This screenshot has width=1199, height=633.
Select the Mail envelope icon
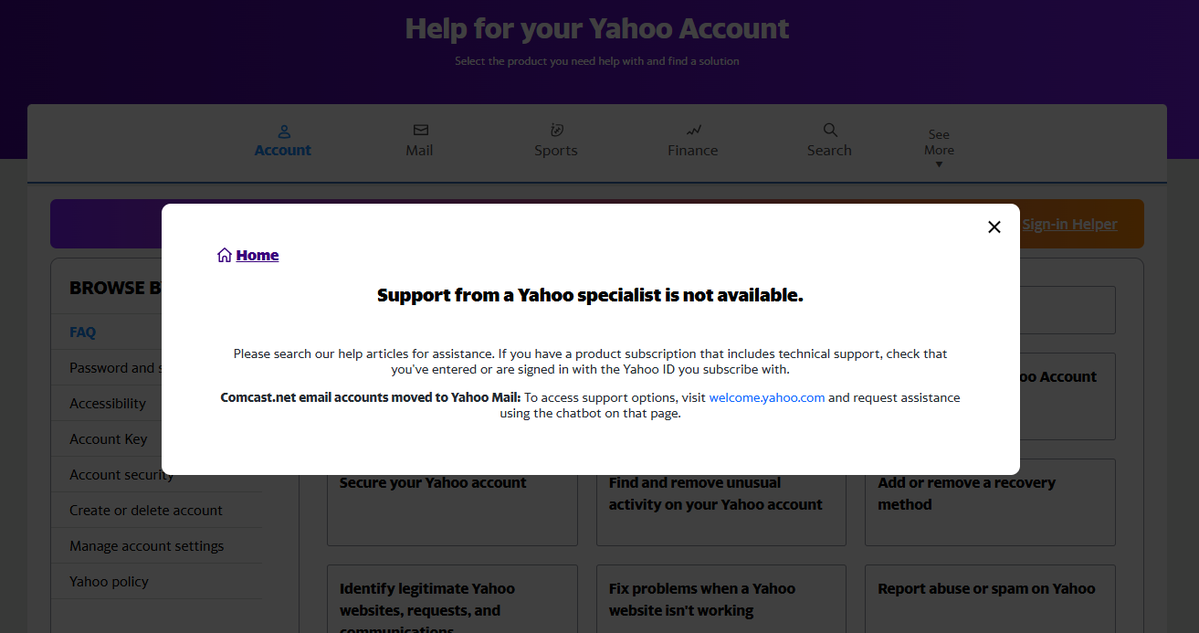coord(421,130)
